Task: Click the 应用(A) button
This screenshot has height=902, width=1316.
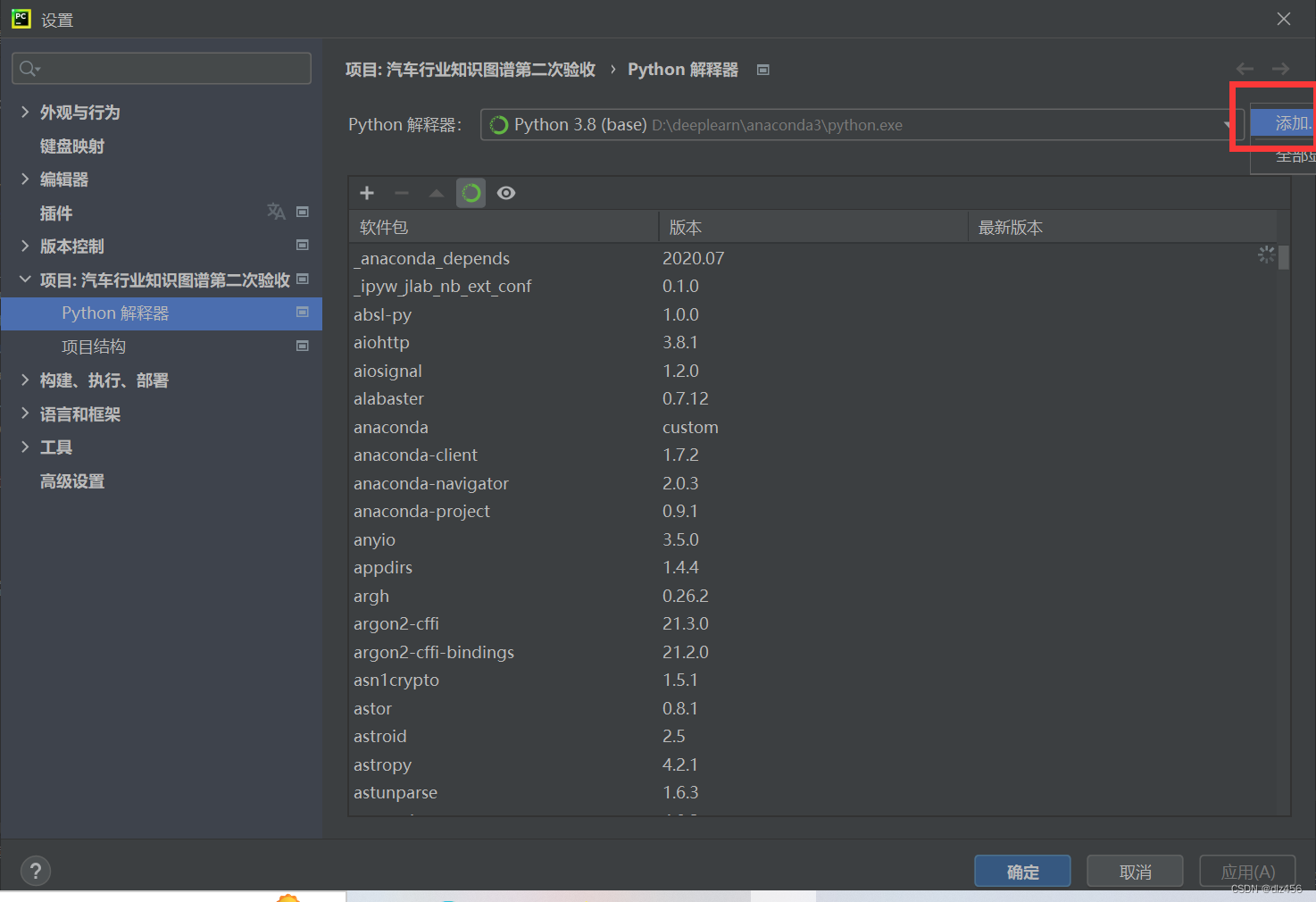Action: click(1247, 872)
